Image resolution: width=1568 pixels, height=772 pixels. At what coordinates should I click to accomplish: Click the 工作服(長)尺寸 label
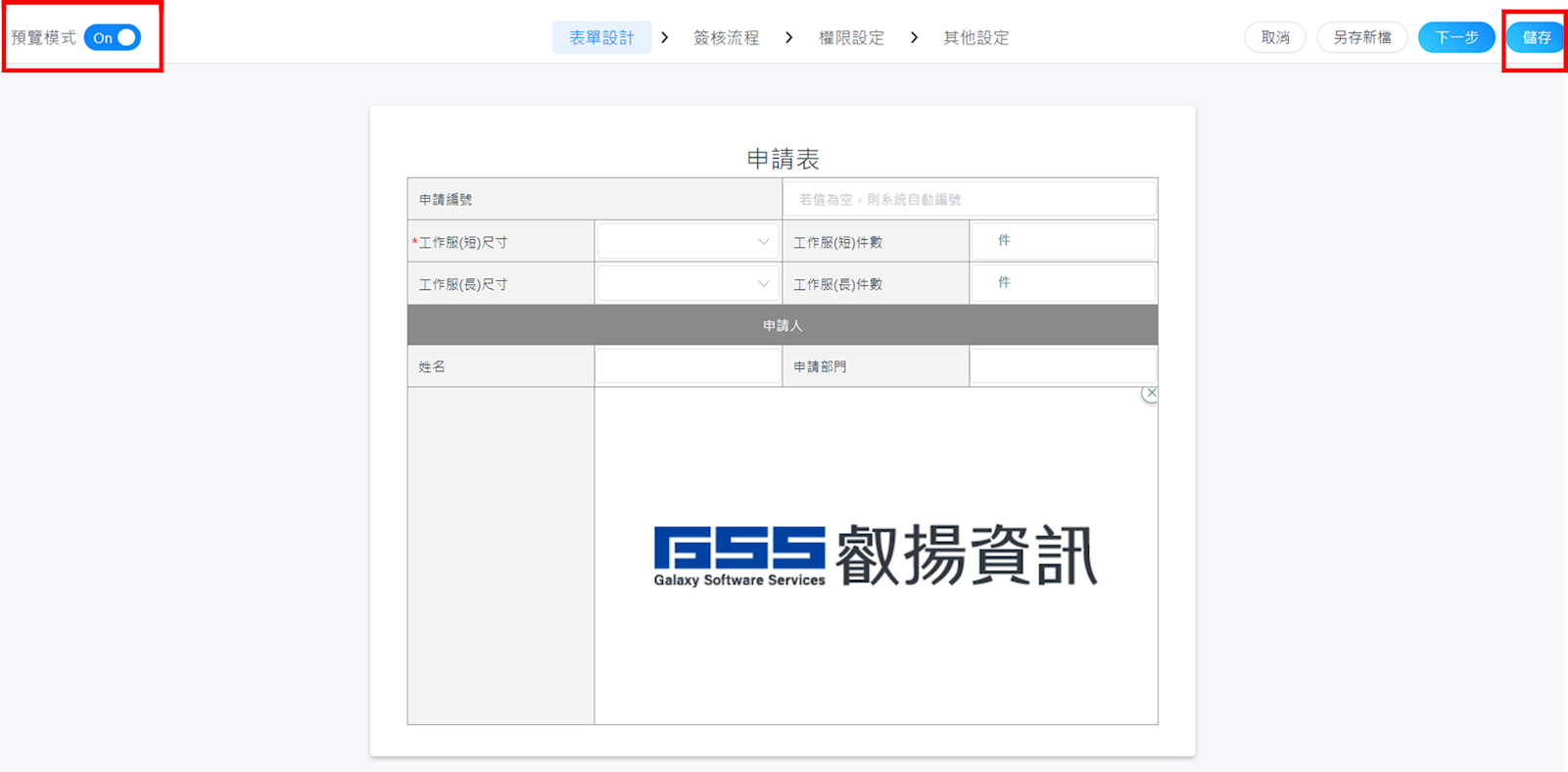pos(463,284)
